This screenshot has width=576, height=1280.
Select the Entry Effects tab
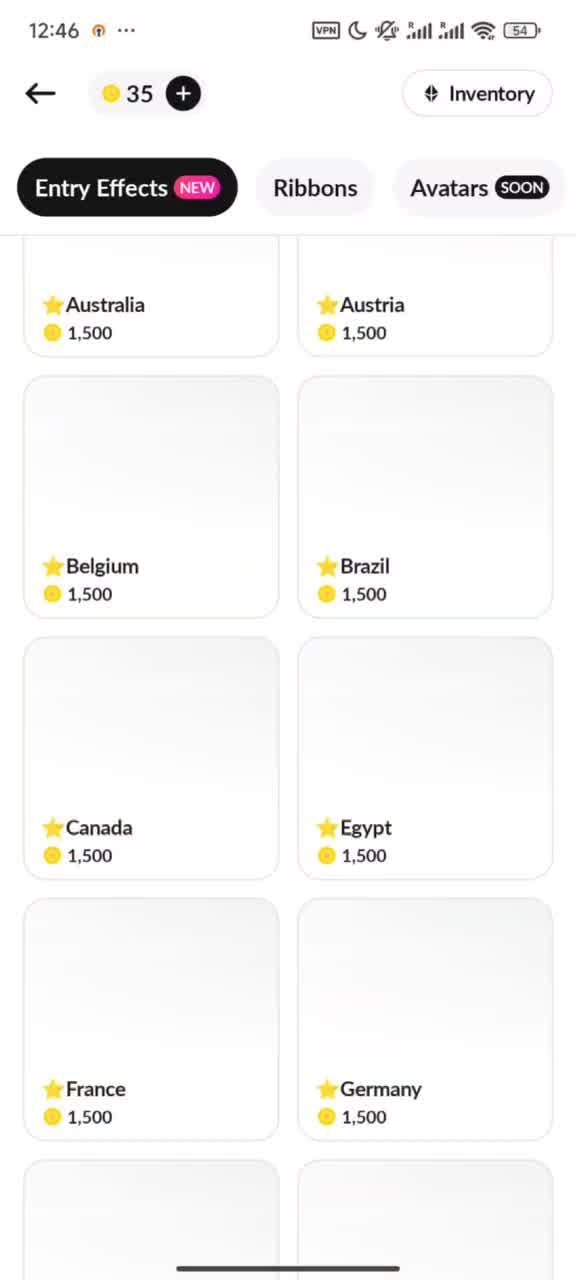coord(127,188)
